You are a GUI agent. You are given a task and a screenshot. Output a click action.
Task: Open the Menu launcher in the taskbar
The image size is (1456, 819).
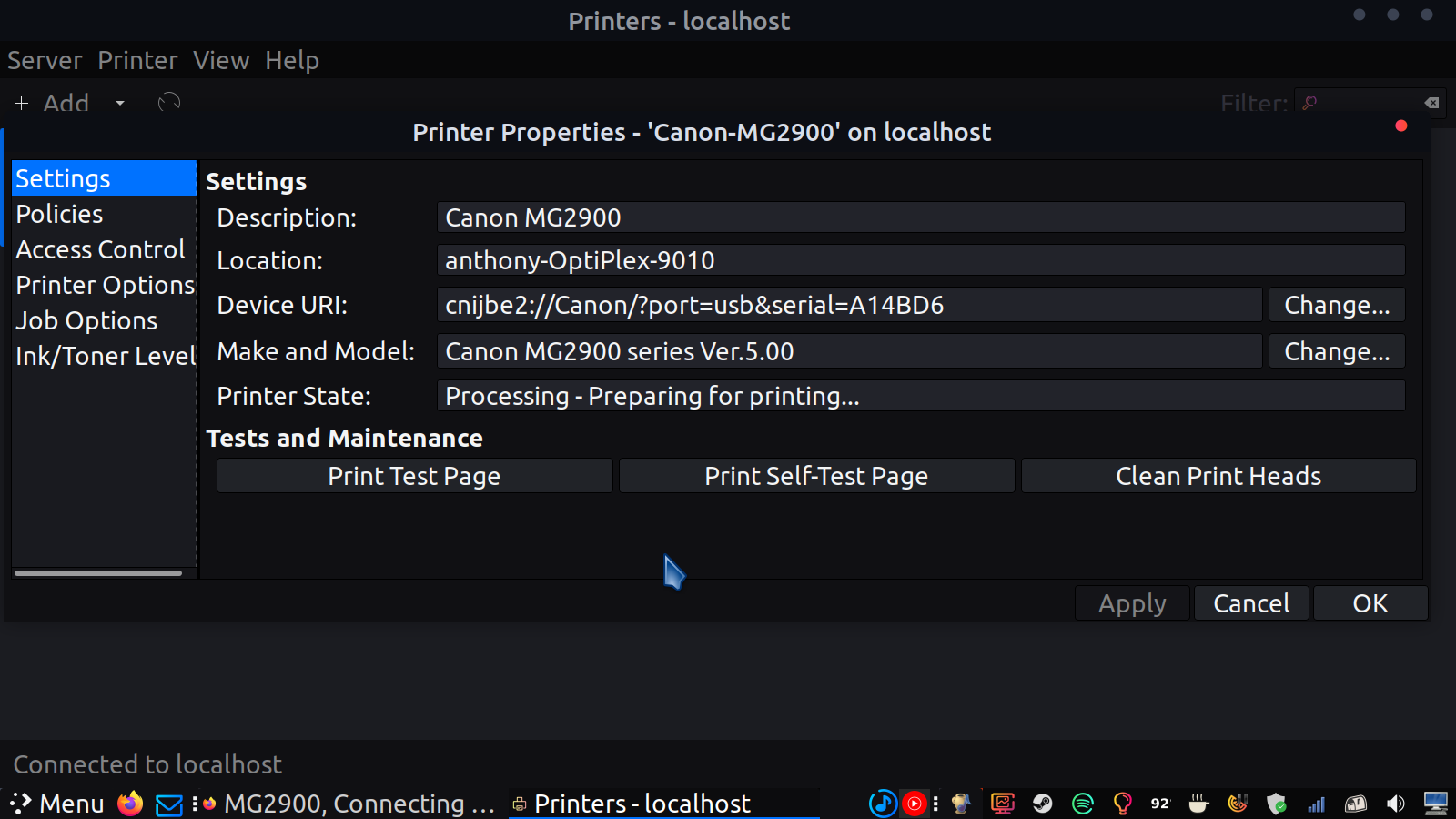tap(56, 804)
